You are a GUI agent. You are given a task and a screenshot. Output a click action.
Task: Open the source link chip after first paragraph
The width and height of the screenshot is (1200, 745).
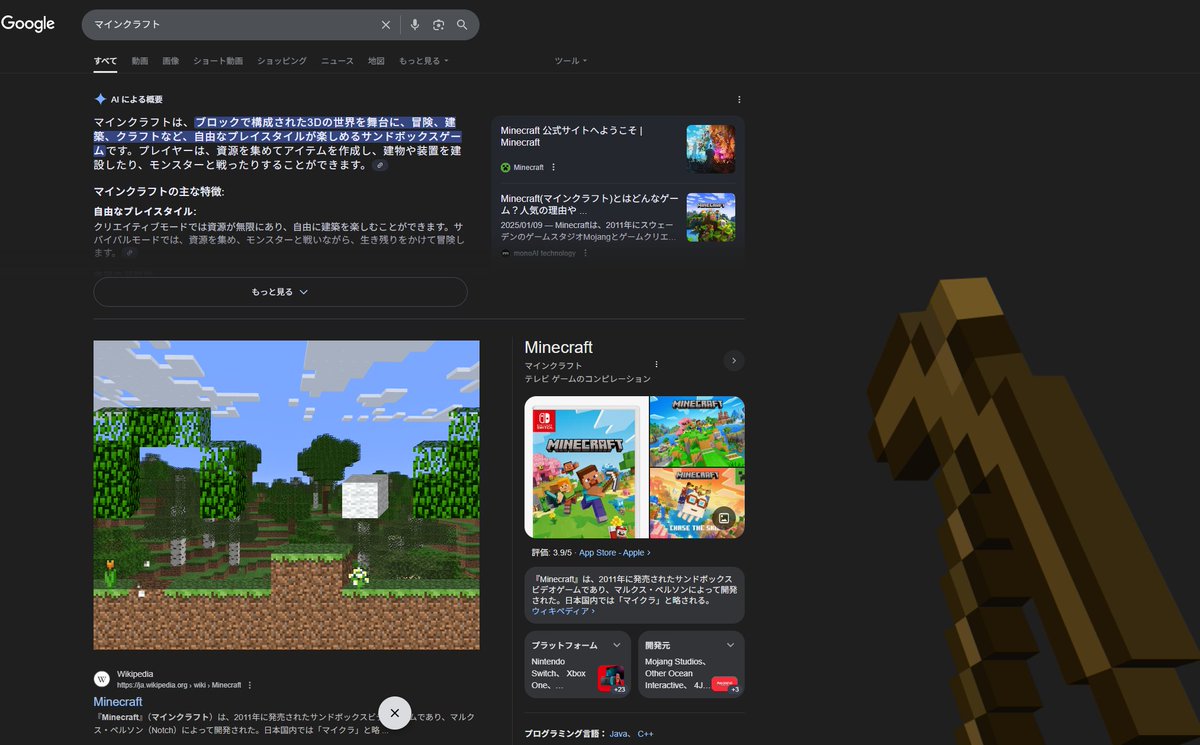380,165
